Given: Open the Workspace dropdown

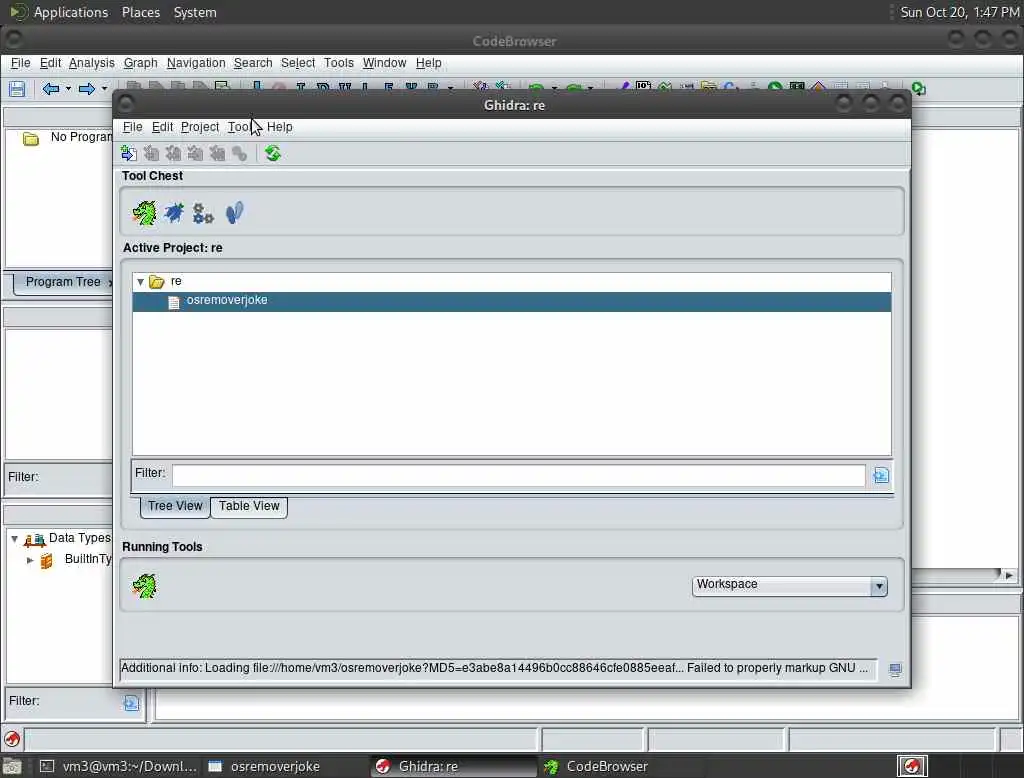Looking at the screenshot, I should [879, 586].
